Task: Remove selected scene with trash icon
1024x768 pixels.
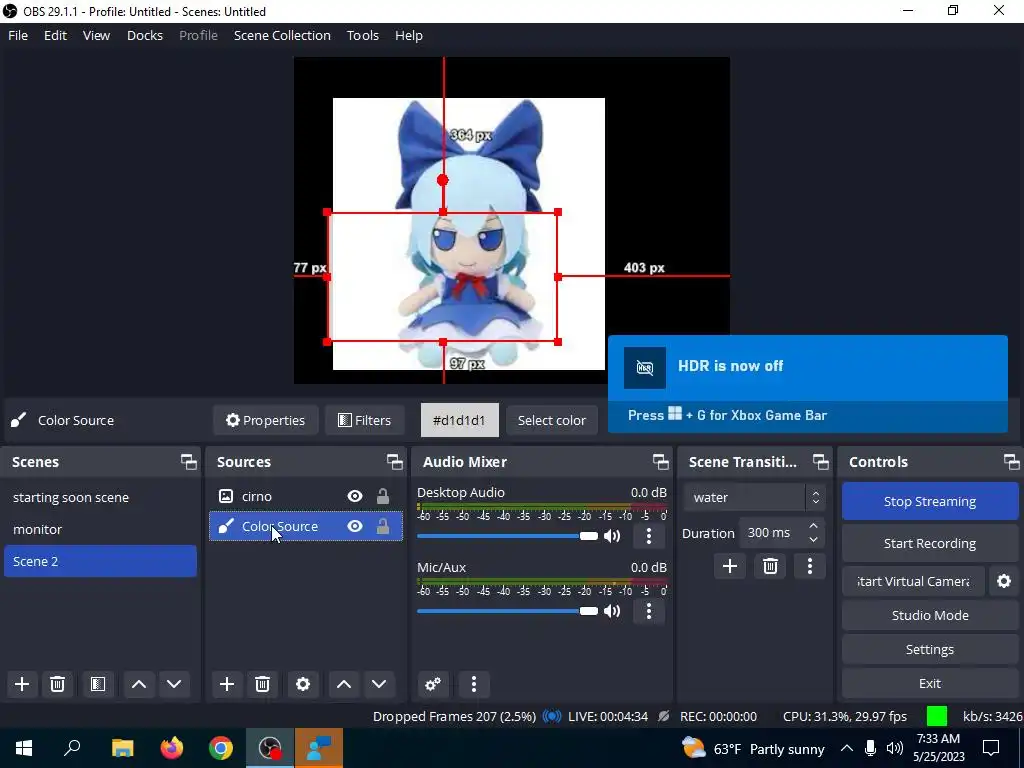Action: 57,684
